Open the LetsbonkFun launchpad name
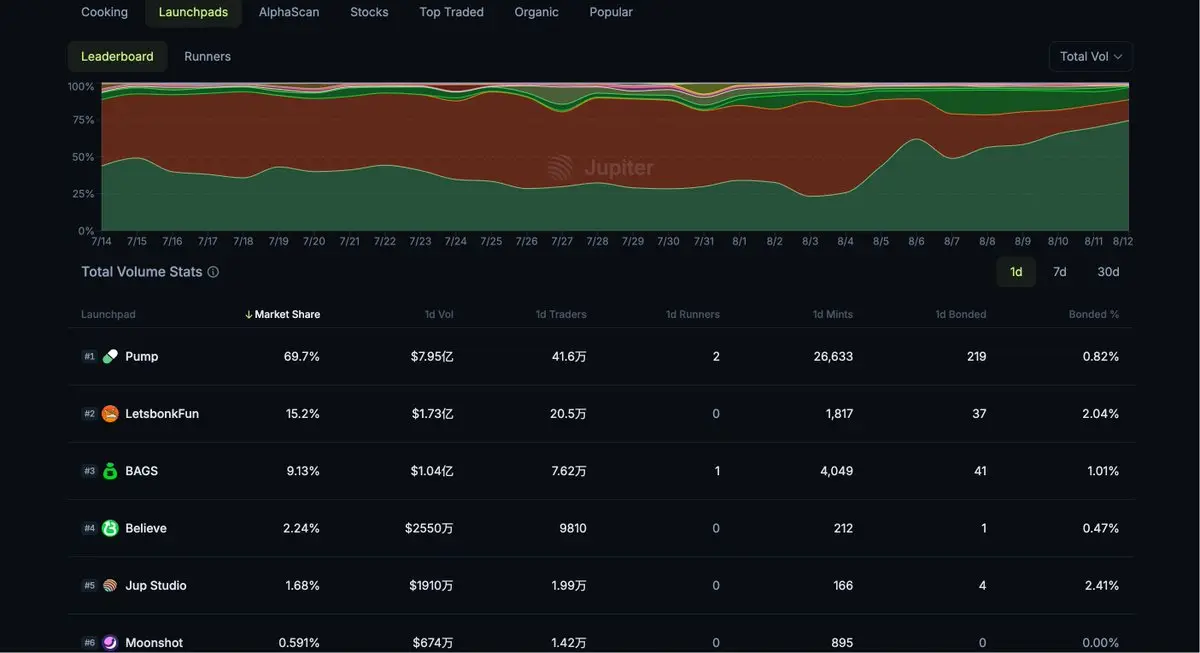Screen dimensions: 1200x653 point(162,414)
